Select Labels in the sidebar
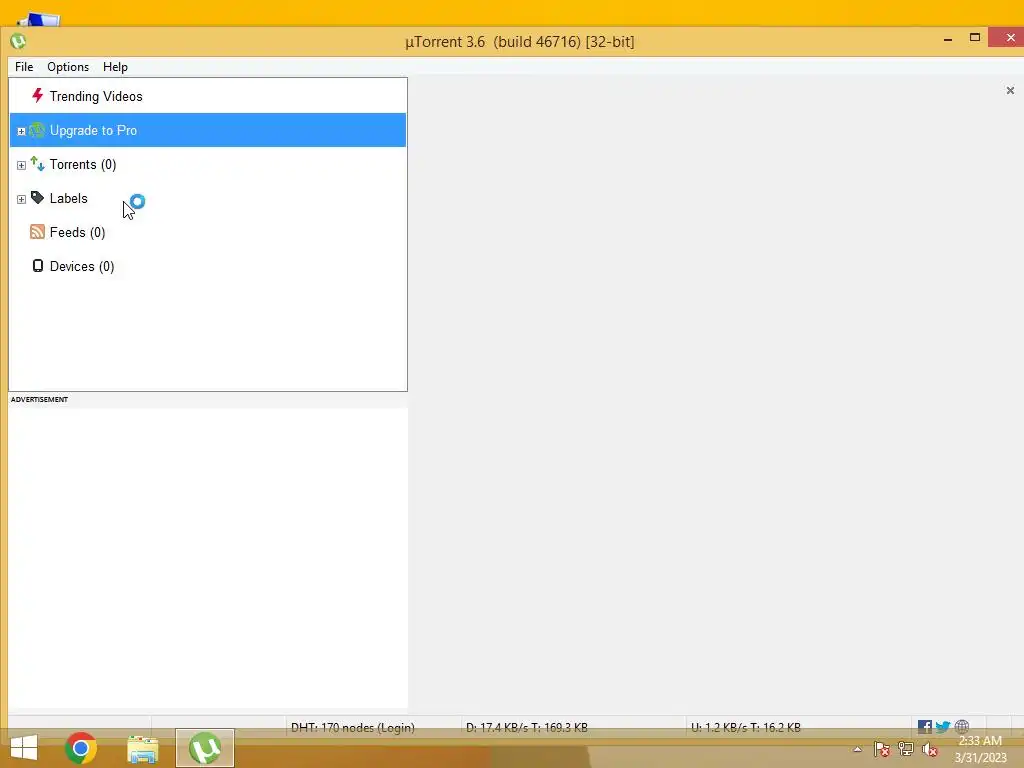This screenshot has width=1024, height=768. 69,199
